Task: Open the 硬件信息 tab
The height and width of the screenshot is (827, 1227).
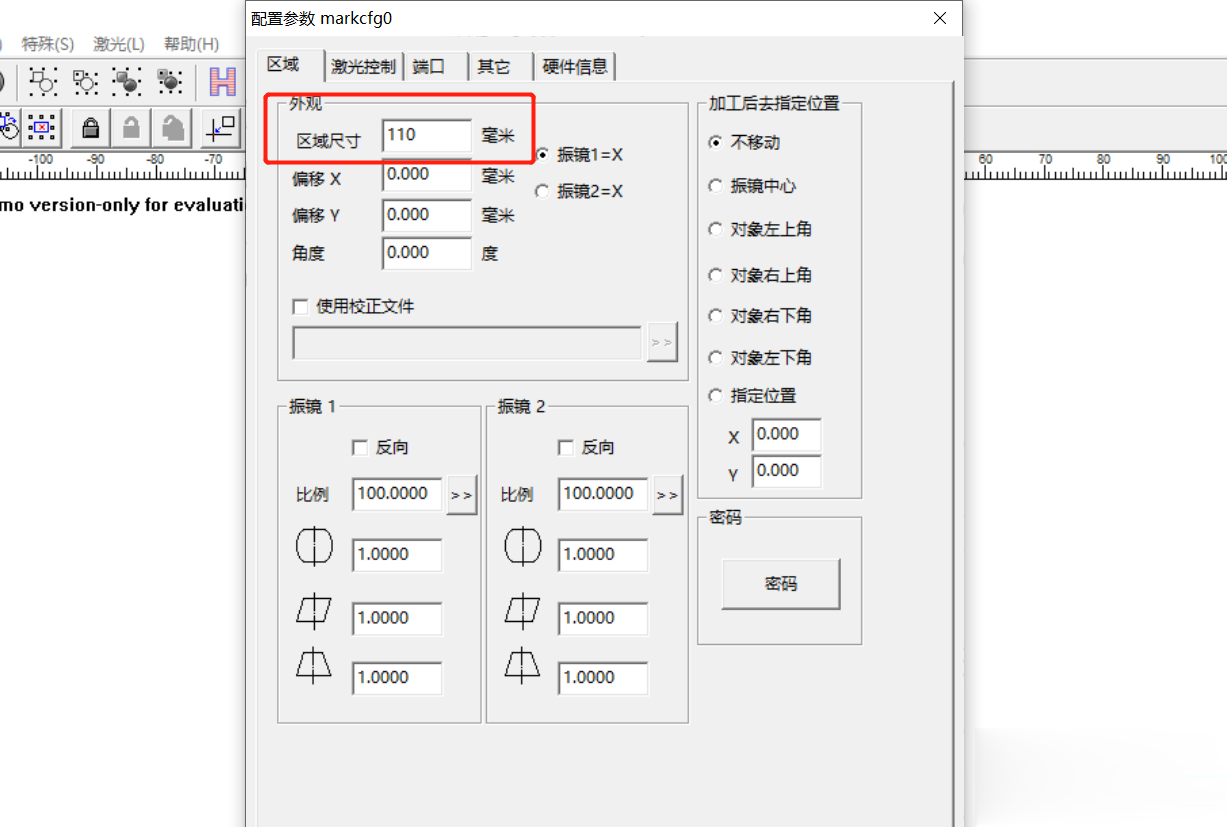Action: click(x=575, y=67)
